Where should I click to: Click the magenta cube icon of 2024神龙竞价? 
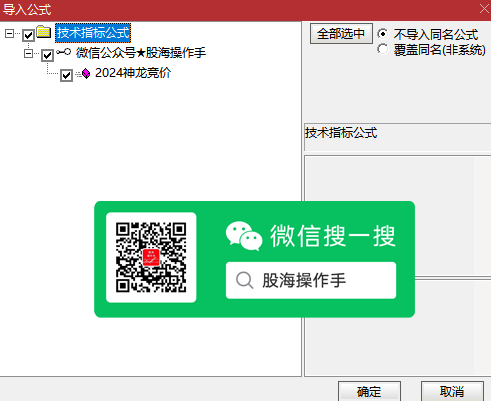86,74
